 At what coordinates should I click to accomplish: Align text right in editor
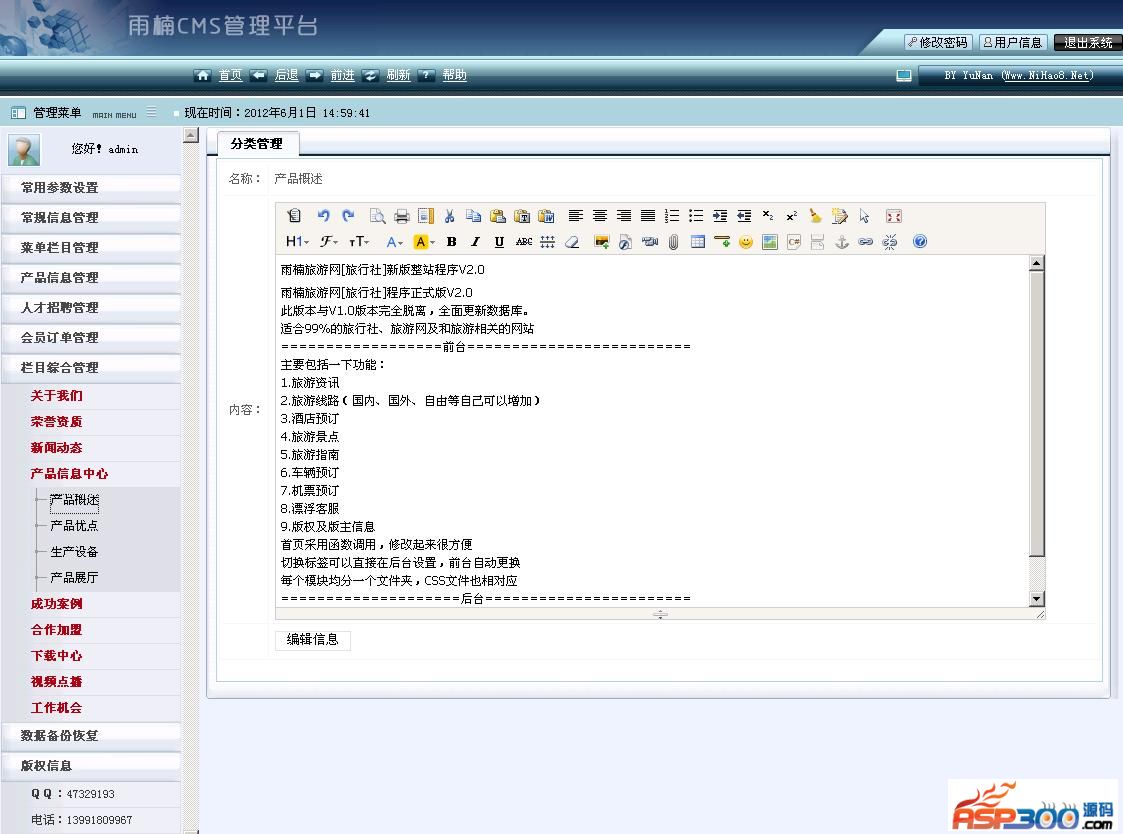624,216
